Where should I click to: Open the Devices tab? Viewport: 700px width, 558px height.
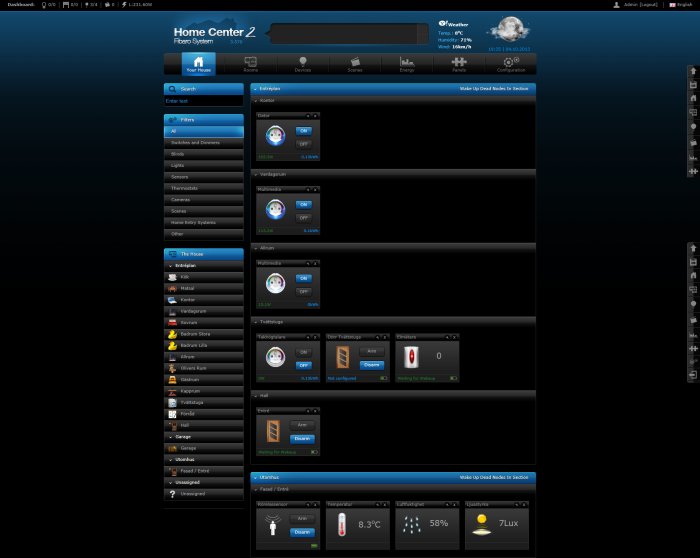[303, 64]
